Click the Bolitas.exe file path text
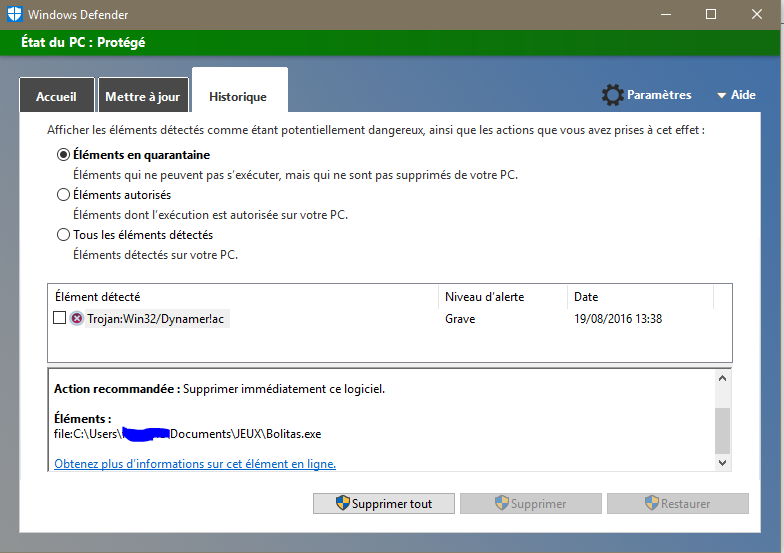This screenshot has width=784, height=553. click(x=188, y=434)
